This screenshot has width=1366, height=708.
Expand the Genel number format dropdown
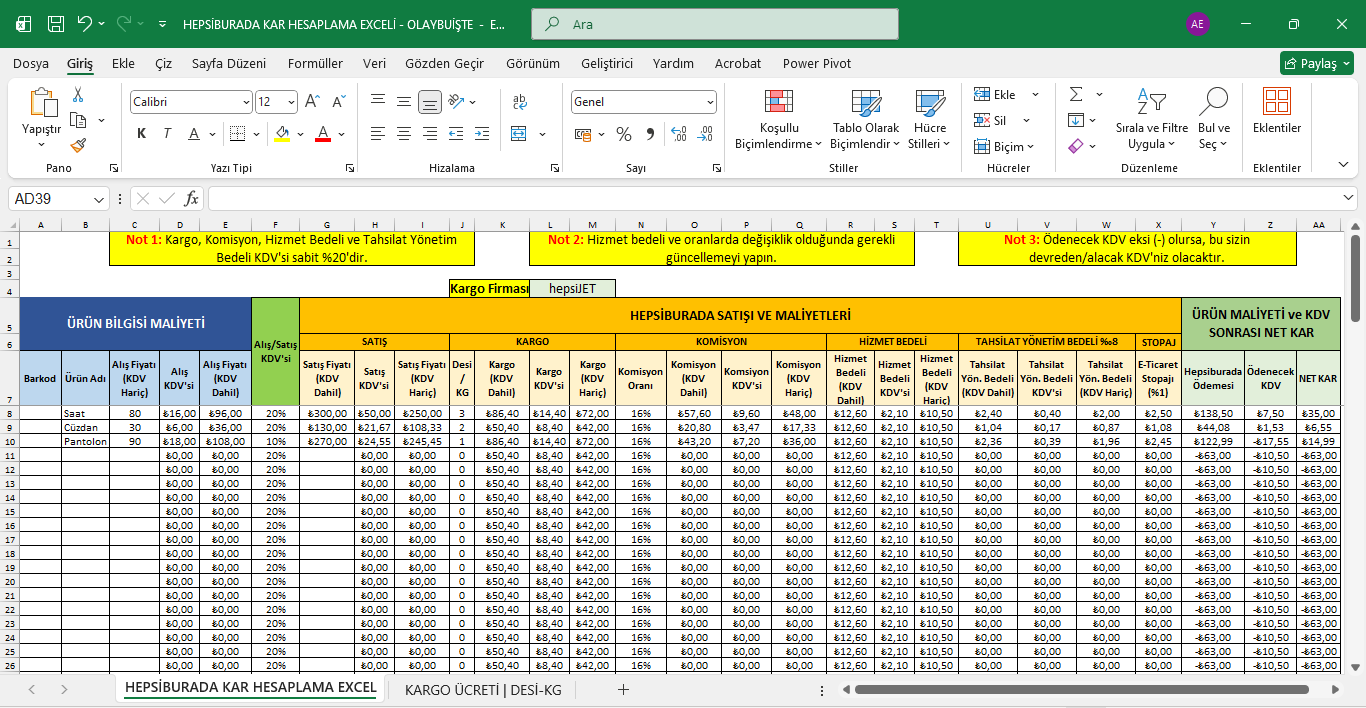click(710, 102)
